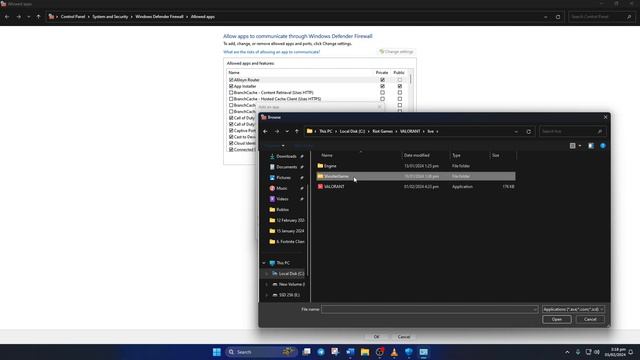Open the Windows Start menu
The width and height of the screenshot is (640, 360).
pos(217,352)
